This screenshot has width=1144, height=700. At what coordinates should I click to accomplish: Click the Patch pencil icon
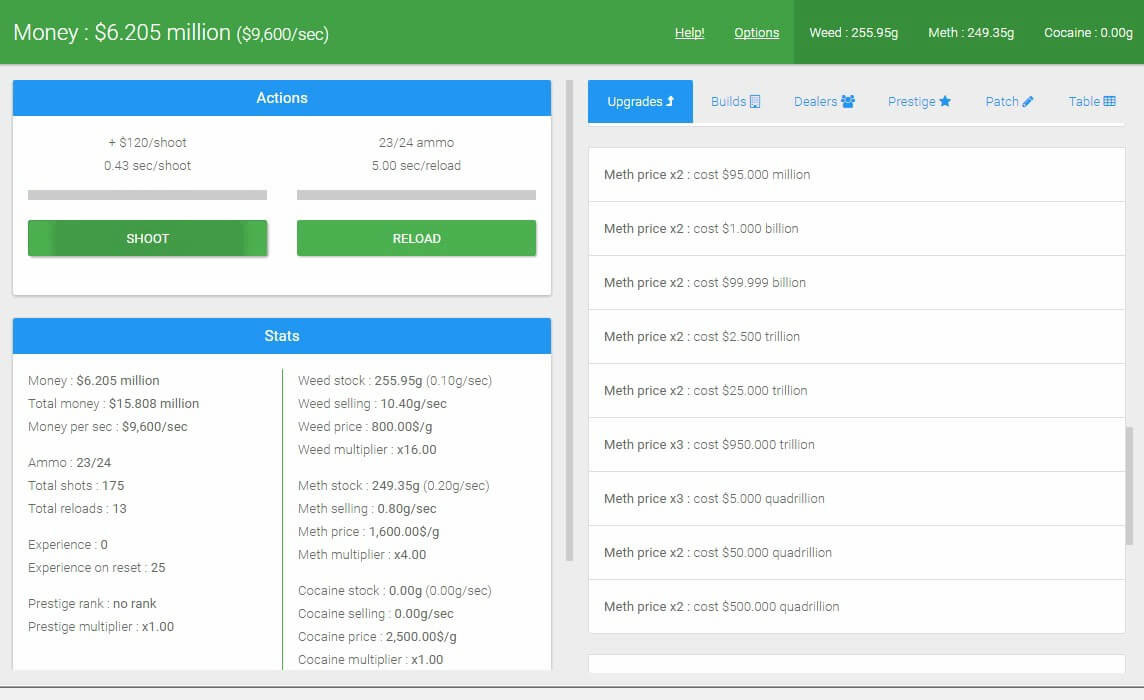click(x=1028, y=102)
